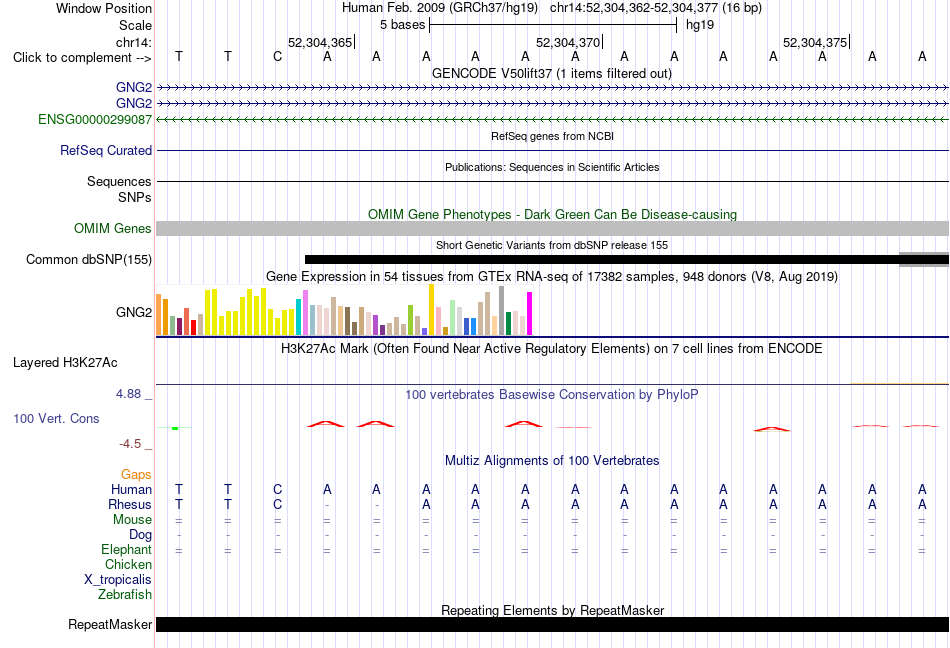Click the black RepeatMasker item bar

[552, 624]
